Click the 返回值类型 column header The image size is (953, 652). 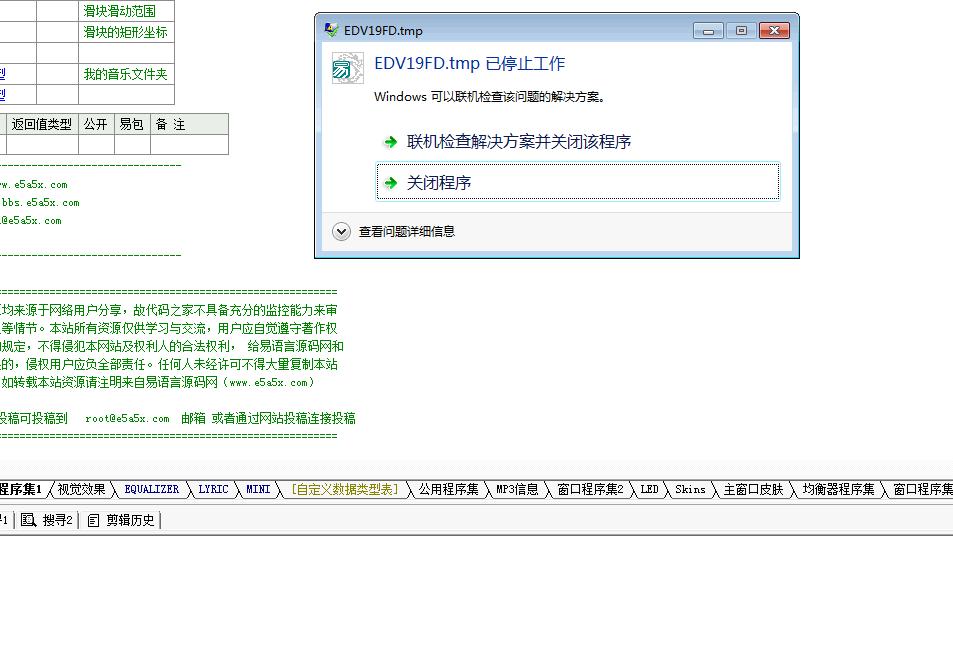pyautogui.click(x=42, y=124)
